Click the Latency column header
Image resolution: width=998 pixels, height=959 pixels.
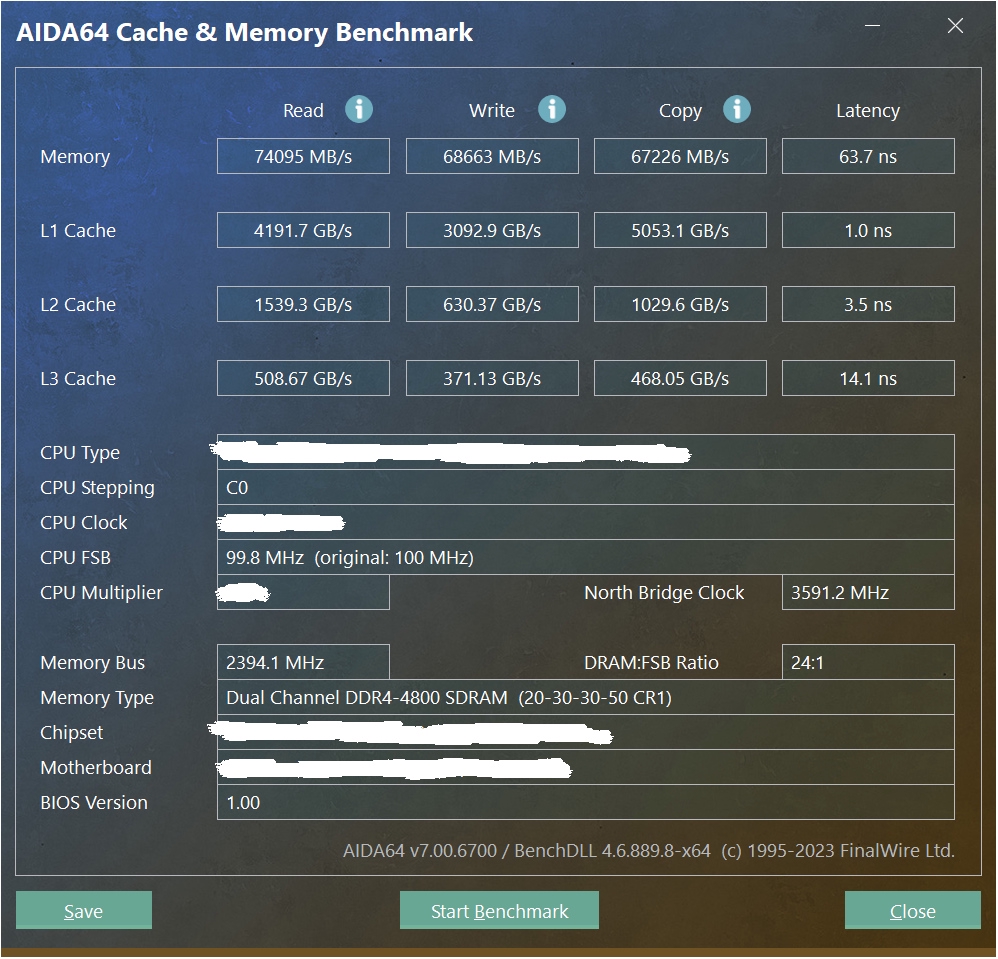[868, 111]
